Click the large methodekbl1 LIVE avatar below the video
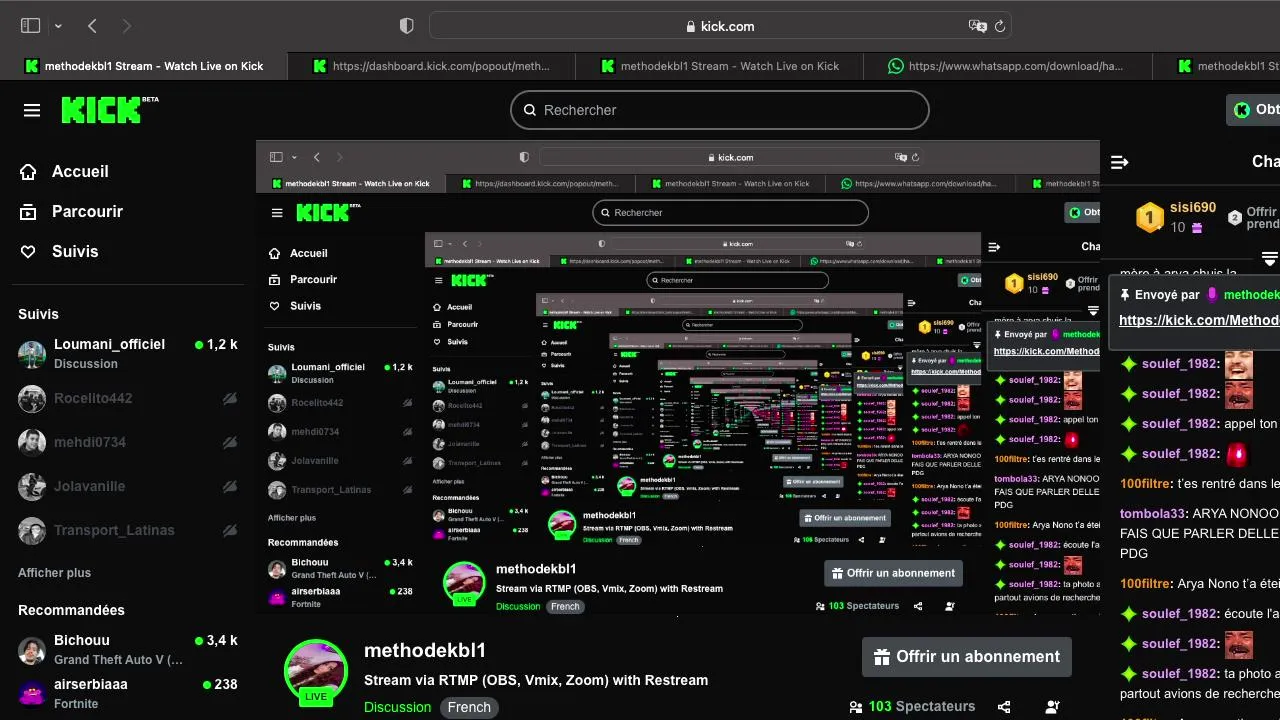The image size is (1280, 720). [316, 672]
